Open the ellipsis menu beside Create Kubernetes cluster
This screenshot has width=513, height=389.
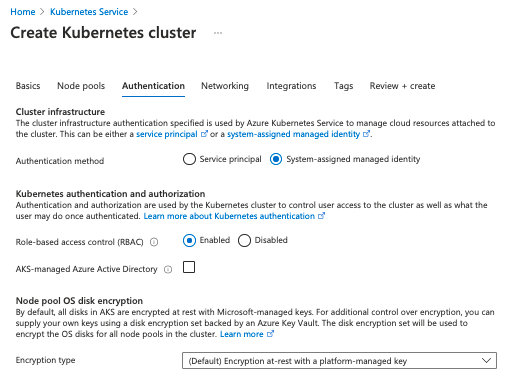point(218,33)
